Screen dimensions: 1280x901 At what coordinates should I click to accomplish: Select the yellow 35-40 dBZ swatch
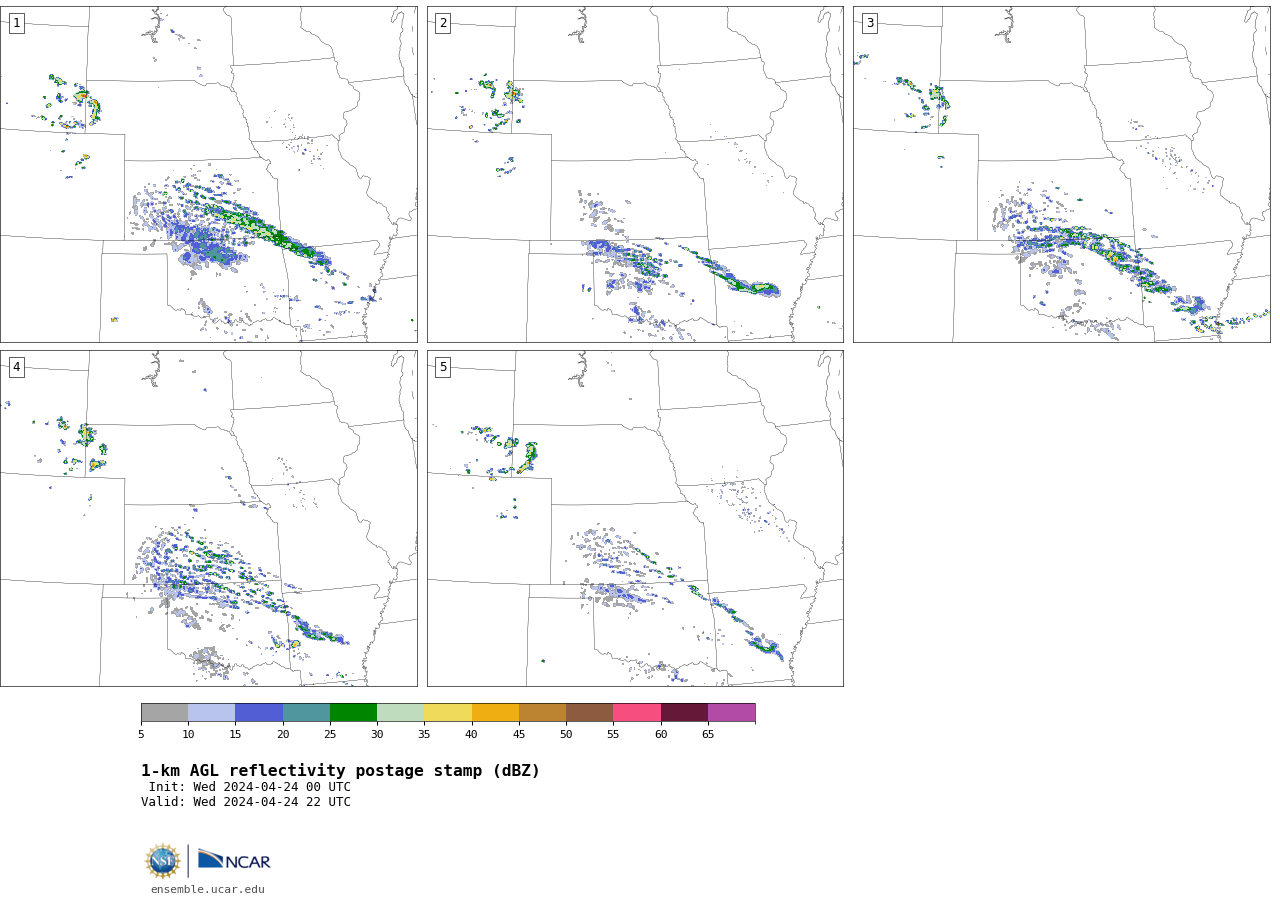coord(448,712)
